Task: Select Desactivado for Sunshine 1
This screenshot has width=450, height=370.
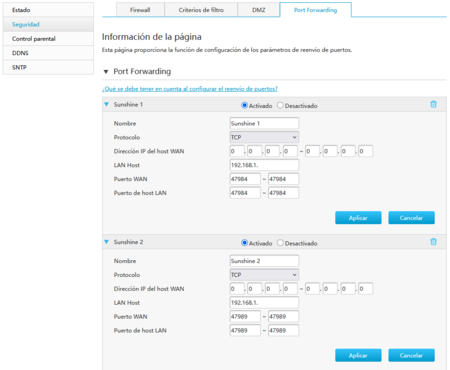Action: (280, 105)
